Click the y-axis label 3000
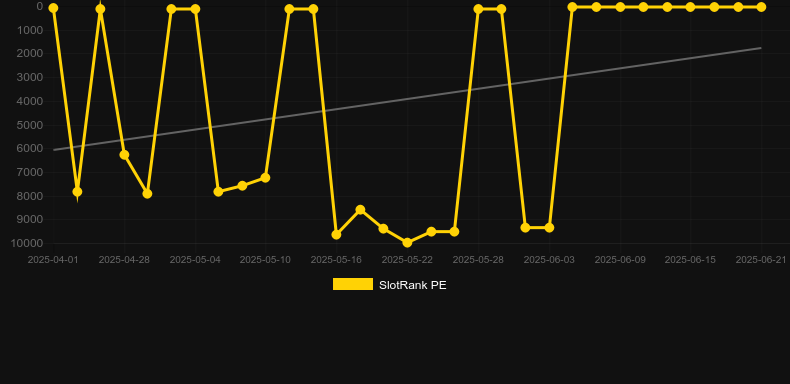The width and height of the screenshot is (790, 384). (30, 77)
